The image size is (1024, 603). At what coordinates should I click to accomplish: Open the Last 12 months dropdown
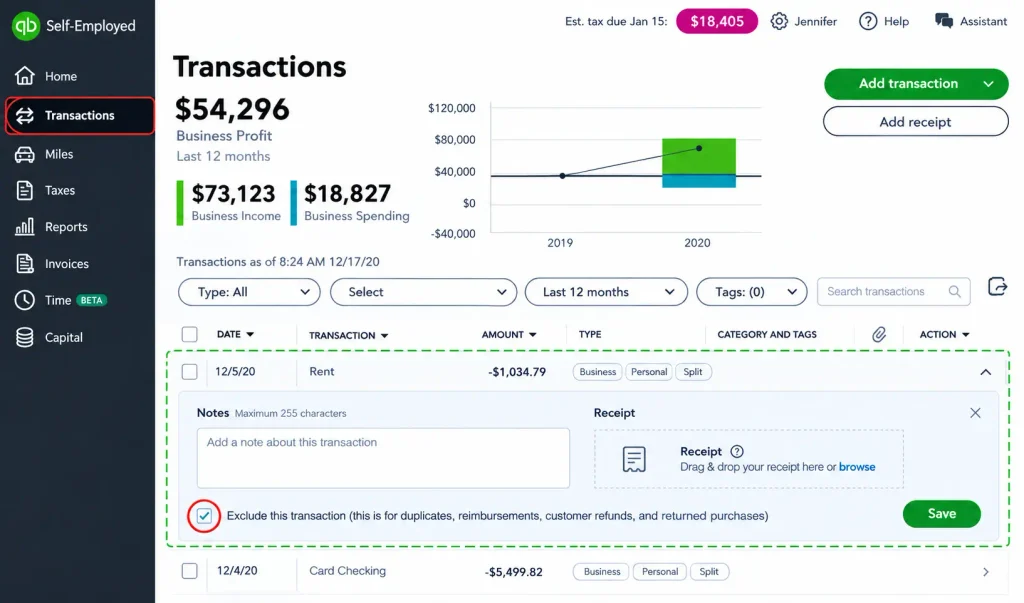click(606, 292)
